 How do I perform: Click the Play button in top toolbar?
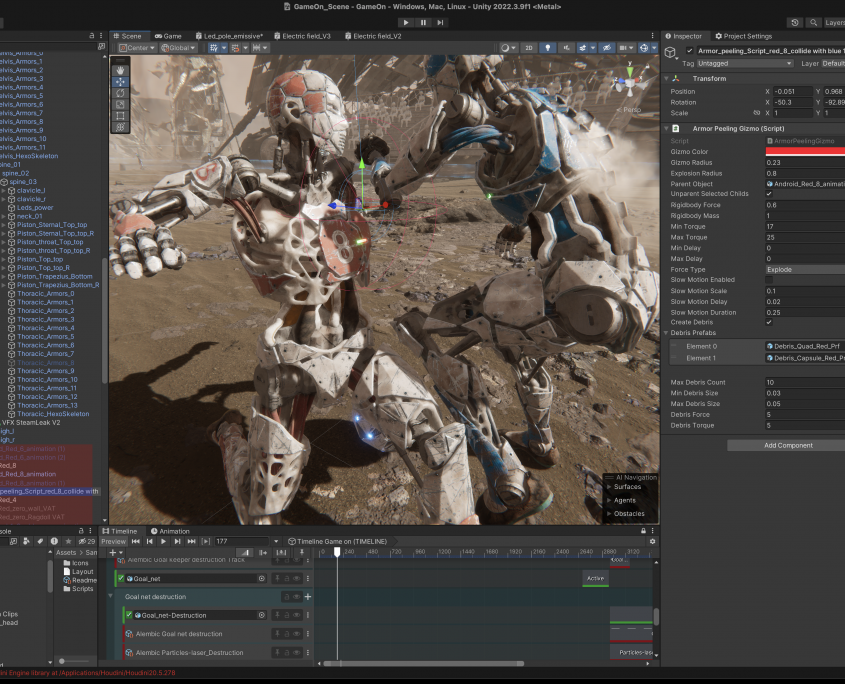click(x=405, y=22)
